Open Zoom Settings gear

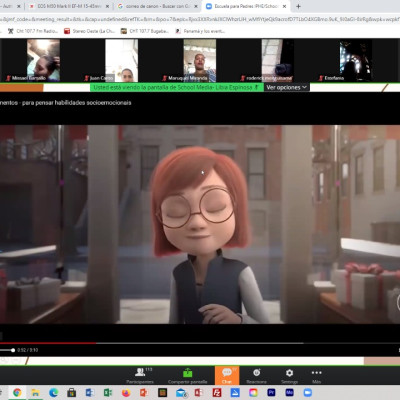(289, 376)
